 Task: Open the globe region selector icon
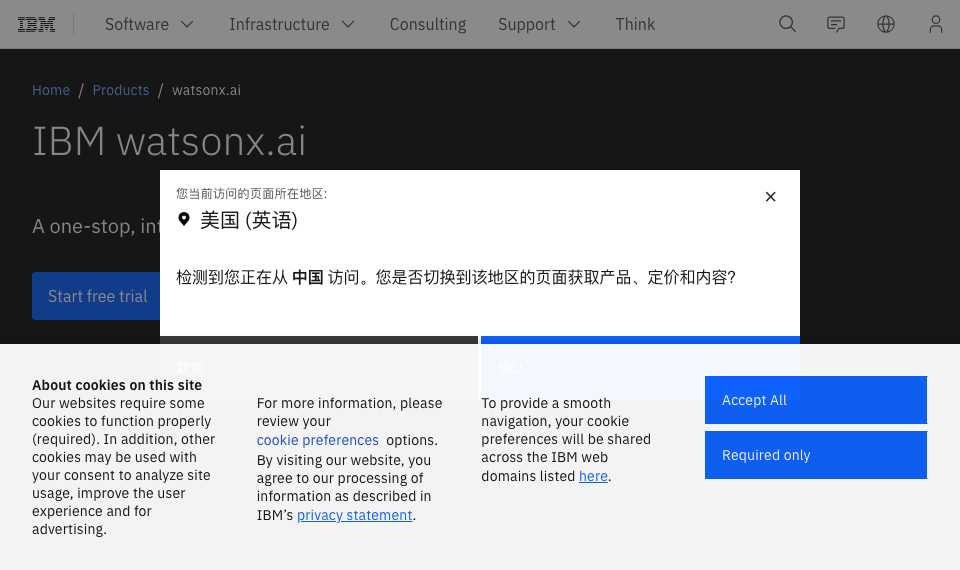tap(885, 24)
